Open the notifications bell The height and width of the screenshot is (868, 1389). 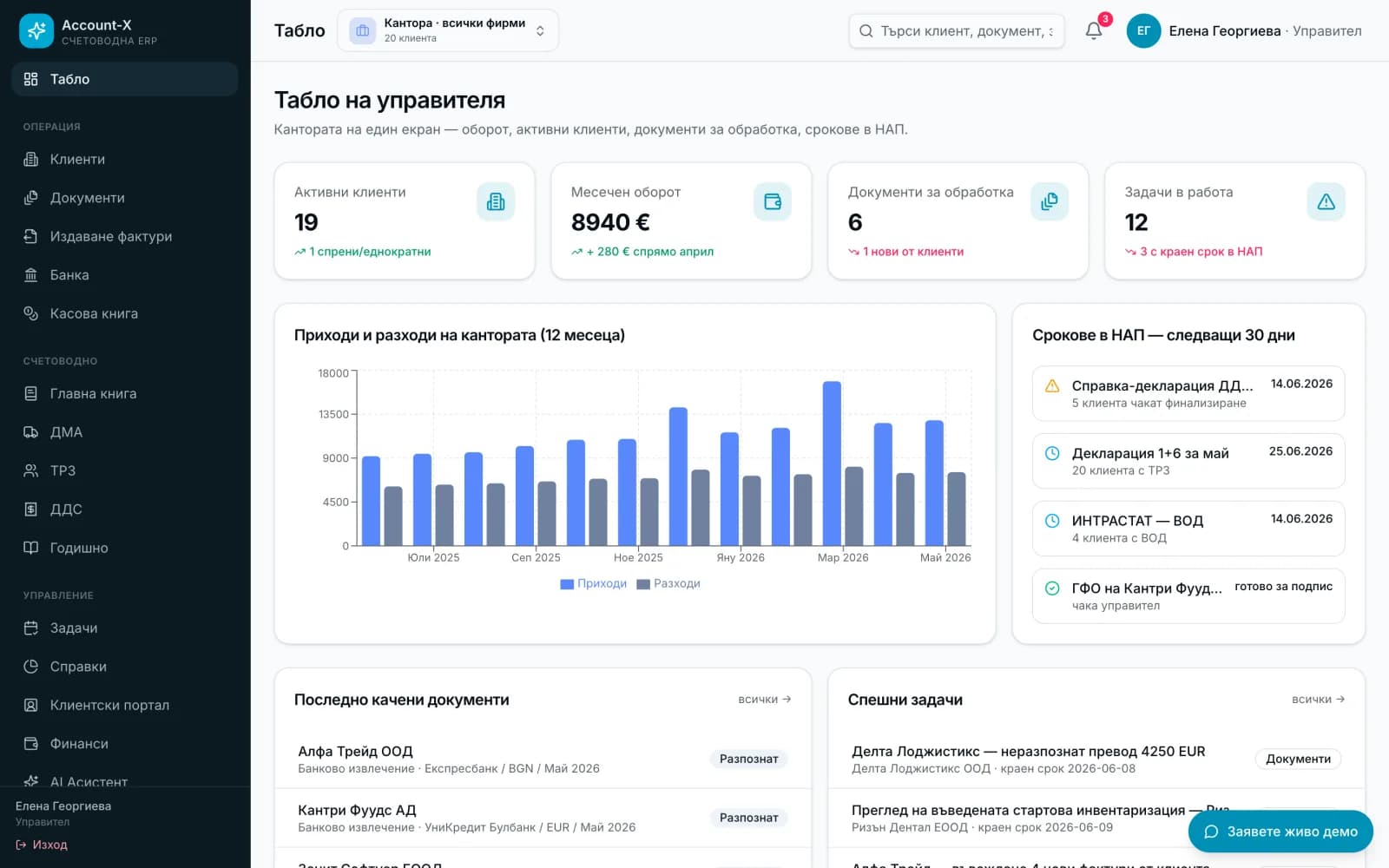(1094, 30)
